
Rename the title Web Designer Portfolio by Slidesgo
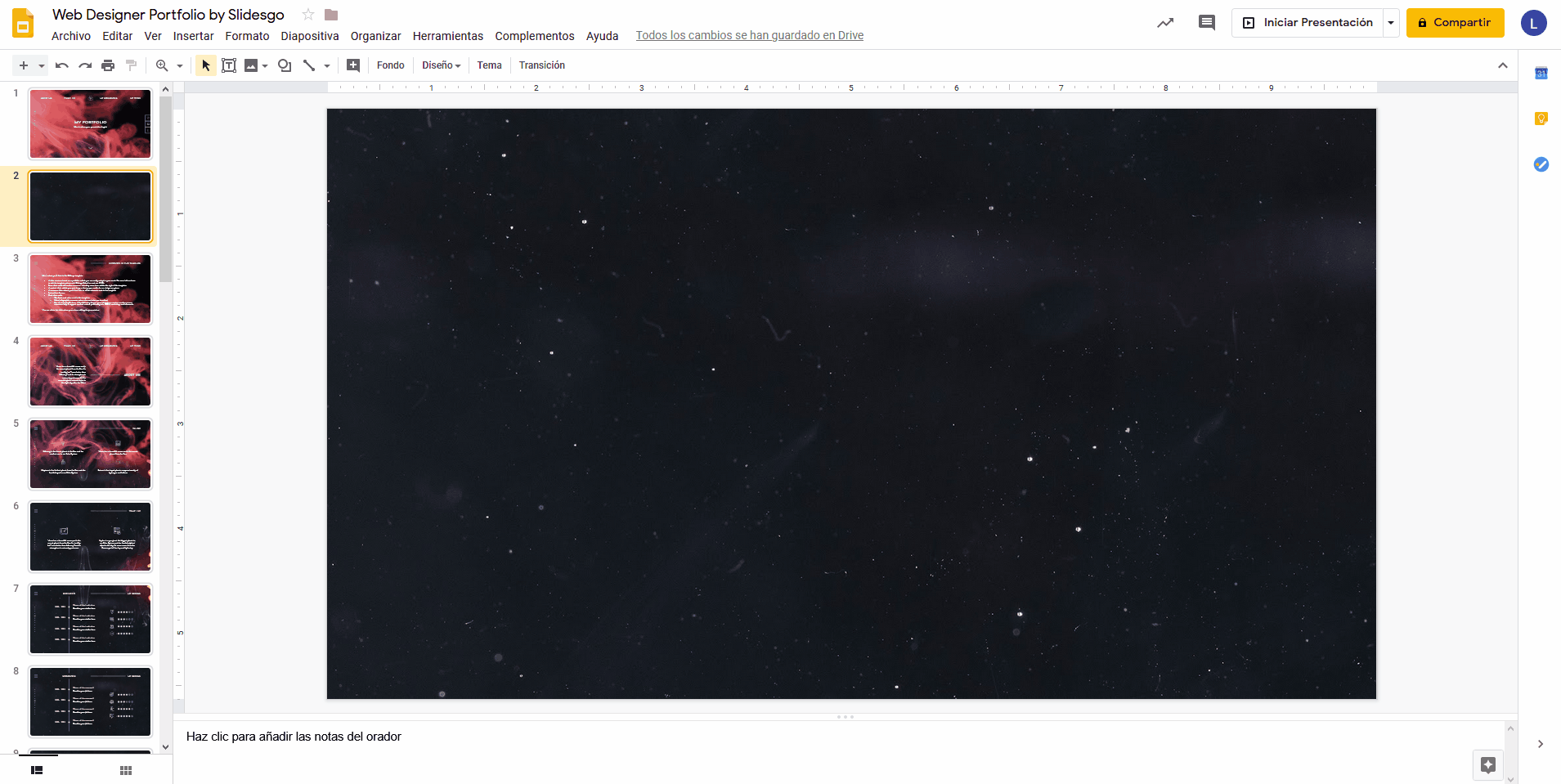[x=168, y=15]
